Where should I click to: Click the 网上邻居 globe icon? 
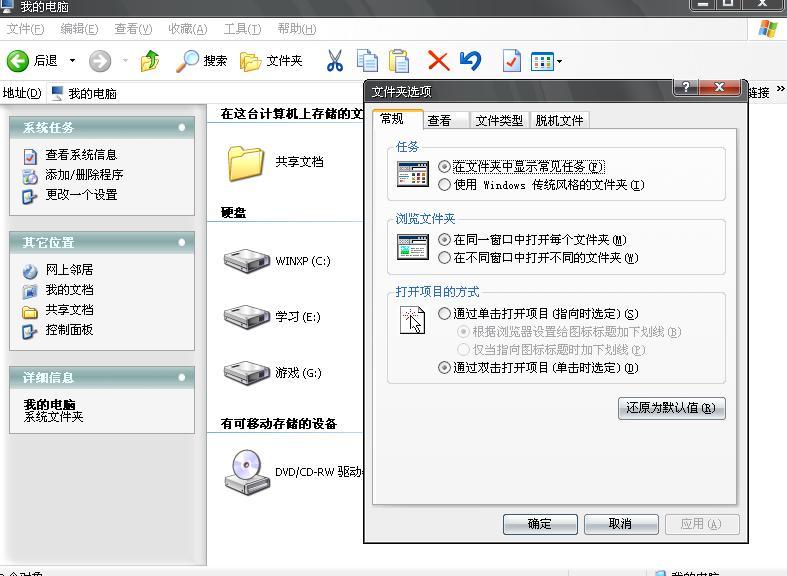(x=30, y=271)
